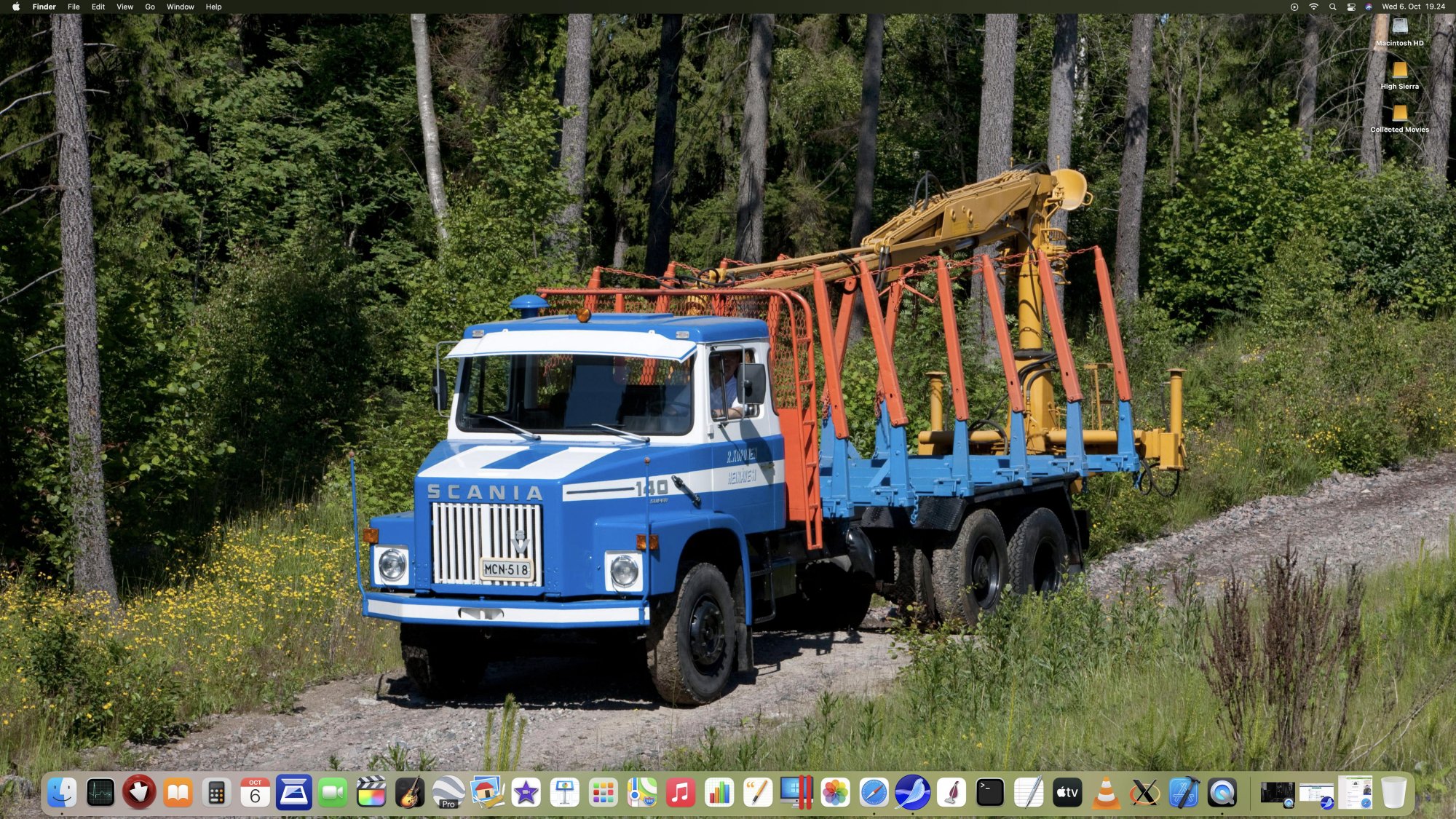Click the Wi-Fi status icon
Image resolution: width=1456 pixels, height=819 pixels.
(1314, 7)
